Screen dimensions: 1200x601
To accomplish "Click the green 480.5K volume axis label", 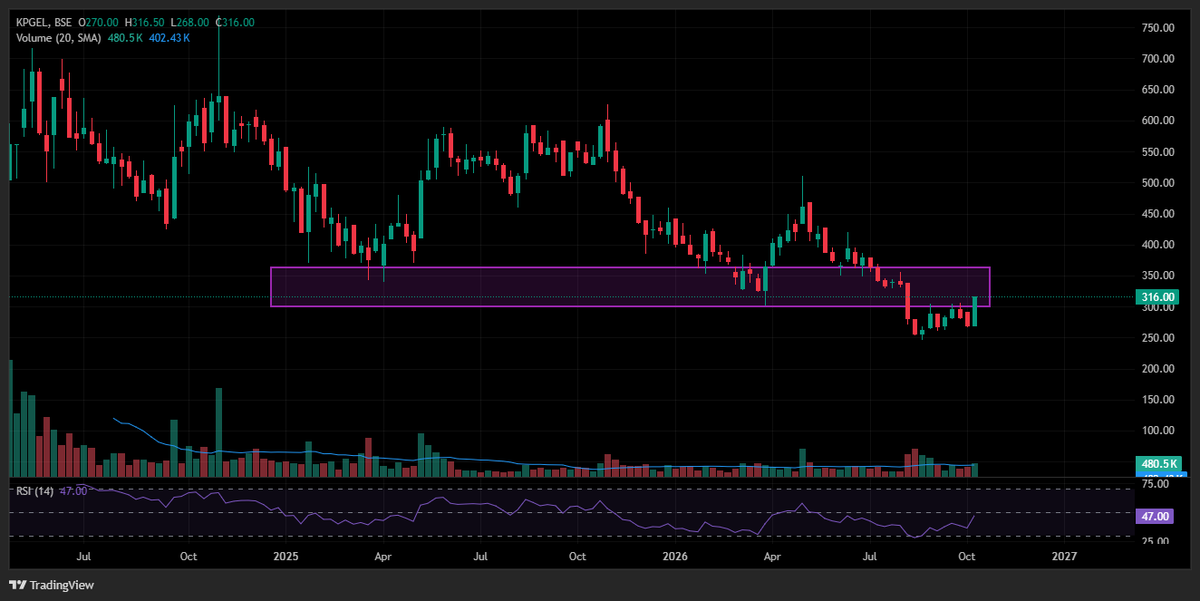I will pyautogui.click(x=1160, y=464).
